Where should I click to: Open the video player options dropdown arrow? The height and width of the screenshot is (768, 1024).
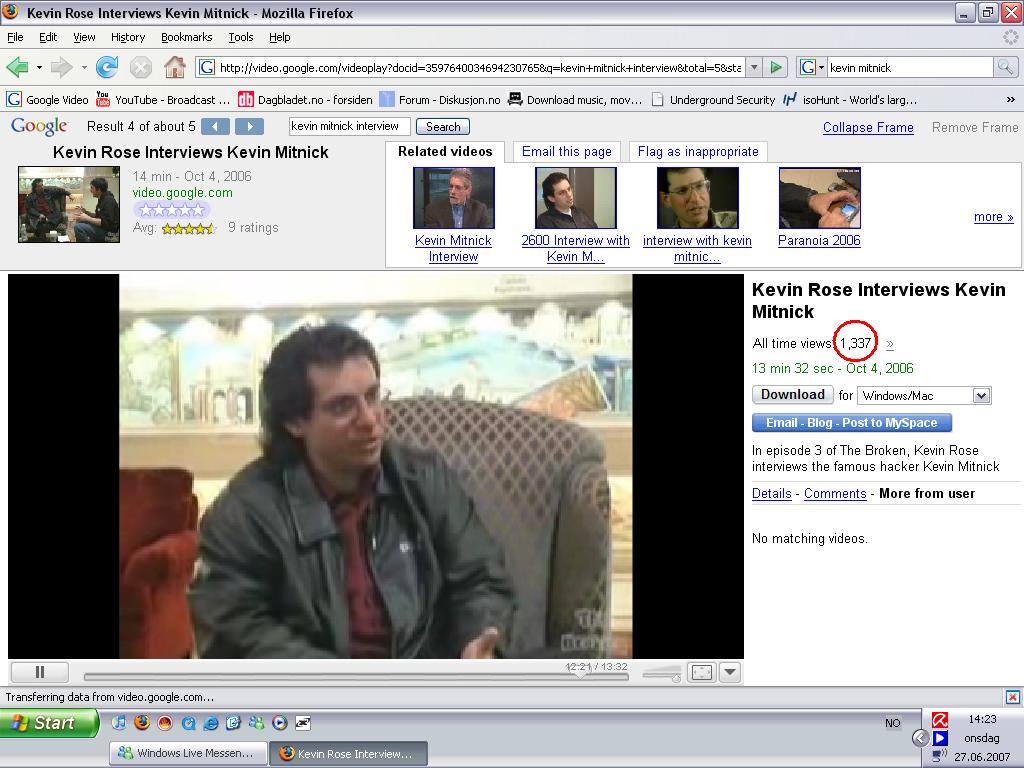(x=730, y=672)
